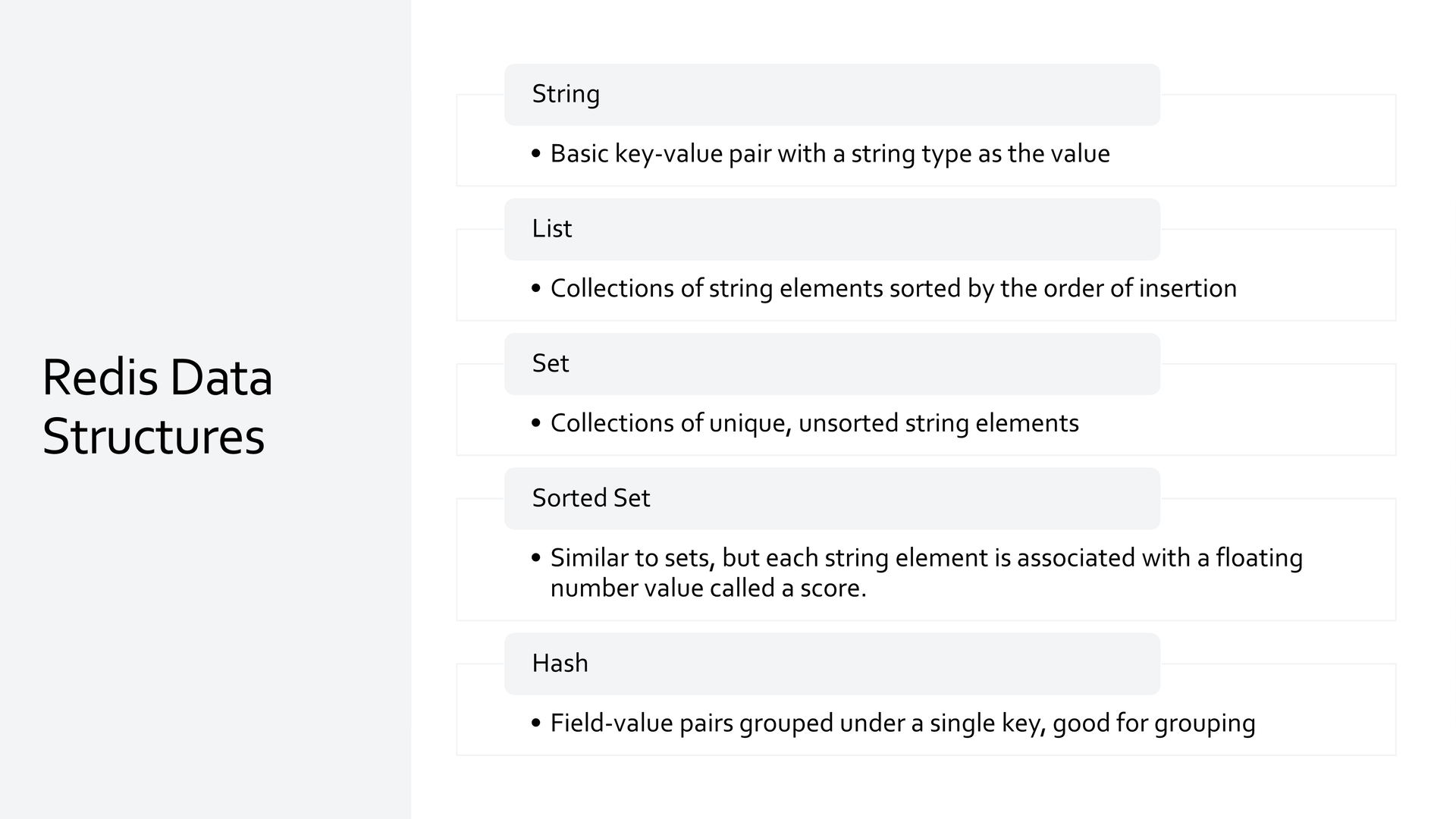This screenshot has height=819, width=1456.
Task: Click the 'Redis Data Structures' slide title
Action: click(157, 406)
